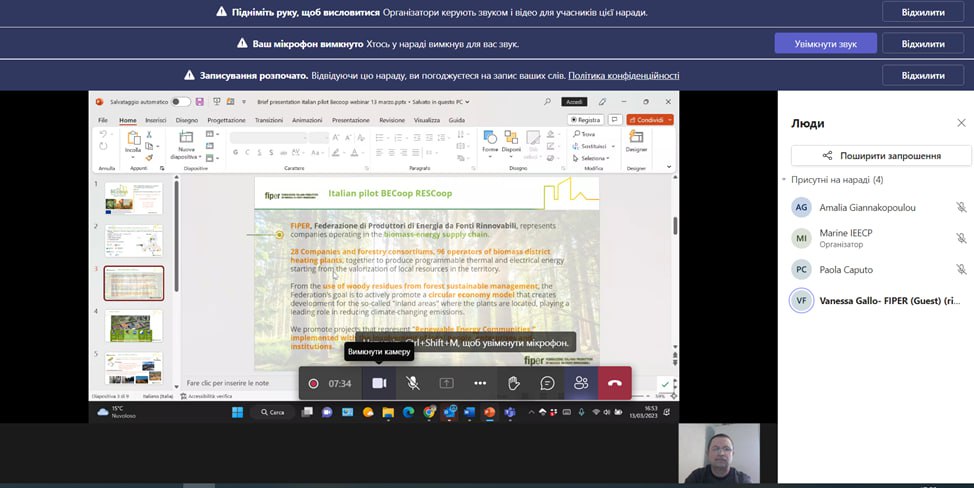Open the Animazioni ribbon tab
This screenshot has height=488, width=974.
click(x=307, y=120)
